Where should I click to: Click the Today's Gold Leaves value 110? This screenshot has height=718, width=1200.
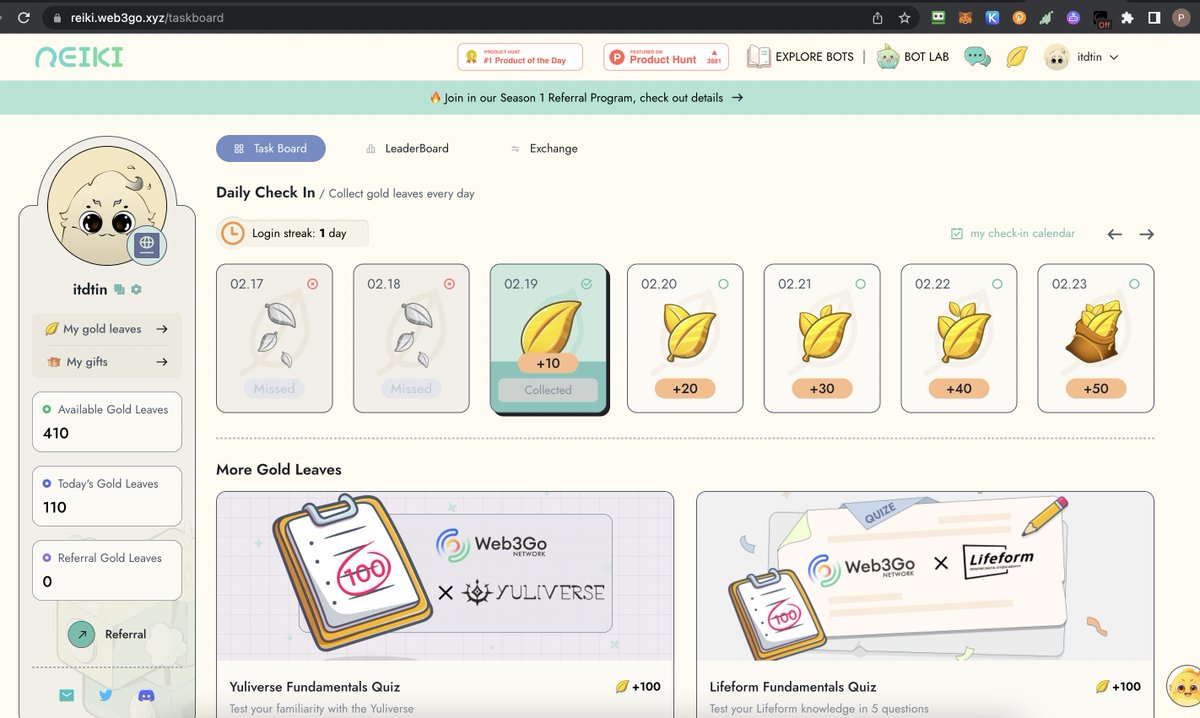pos(55,507)
